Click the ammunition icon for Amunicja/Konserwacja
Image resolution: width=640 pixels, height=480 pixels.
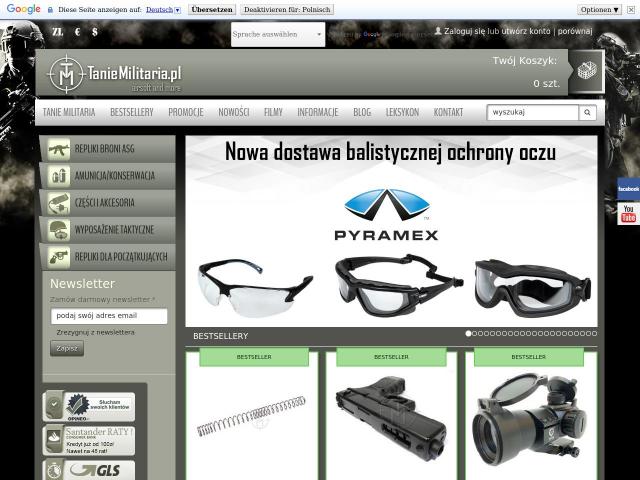(x=58, y=176)
